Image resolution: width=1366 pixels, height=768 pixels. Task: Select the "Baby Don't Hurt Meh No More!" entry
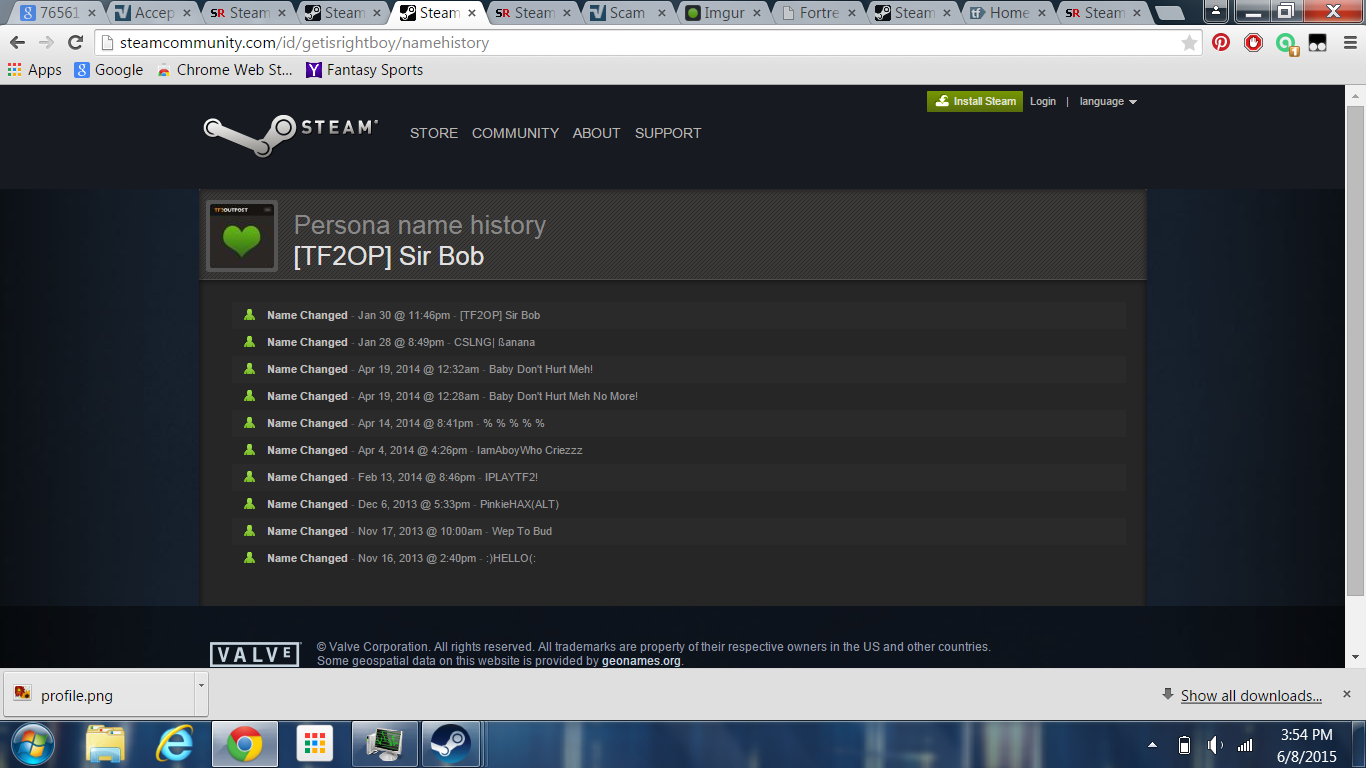563,396
